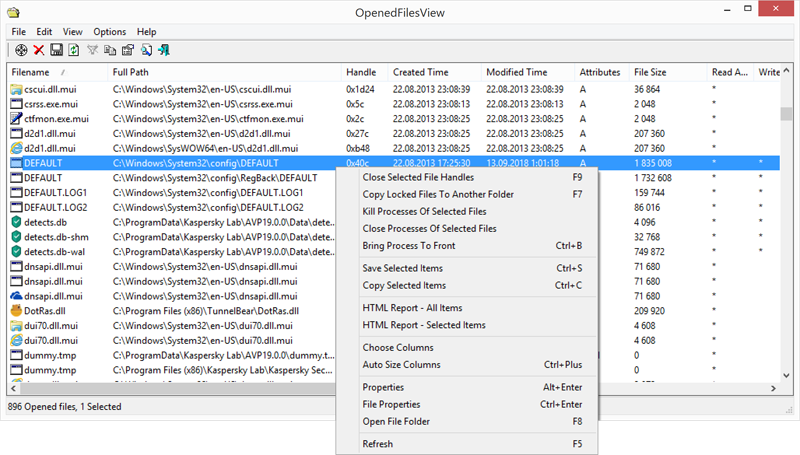The height and width of the screenshot is (455, 800).
Task: Choose Save Selected Items
Action: point(466,268)
